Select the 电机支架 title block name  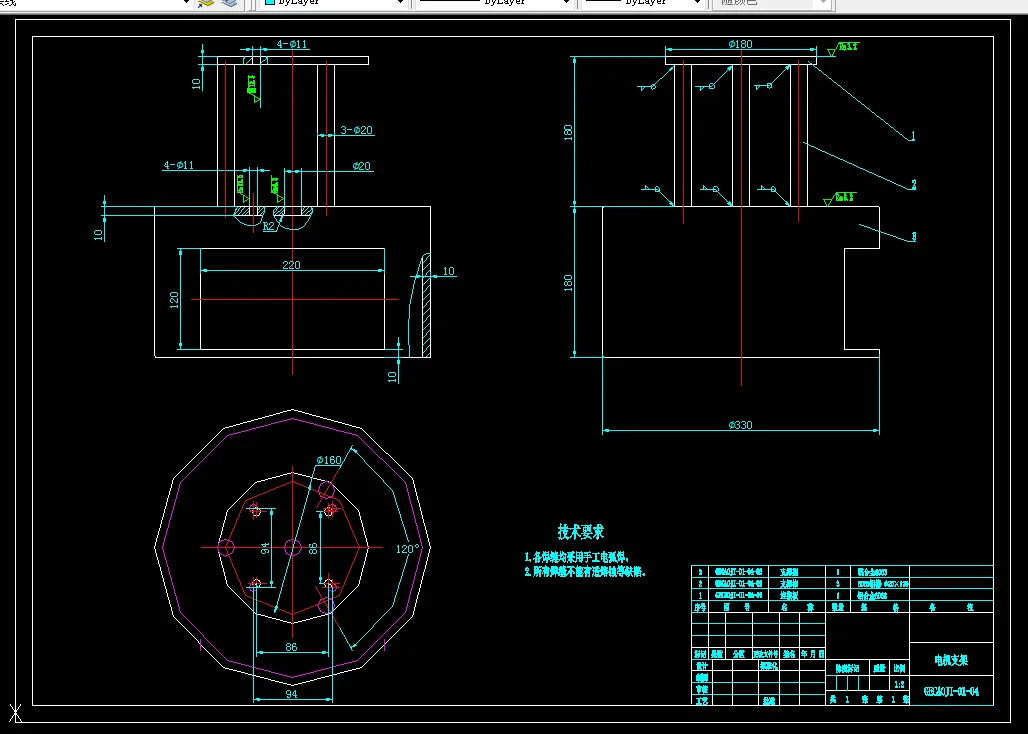pyautogui.click(x=951, y=660)
